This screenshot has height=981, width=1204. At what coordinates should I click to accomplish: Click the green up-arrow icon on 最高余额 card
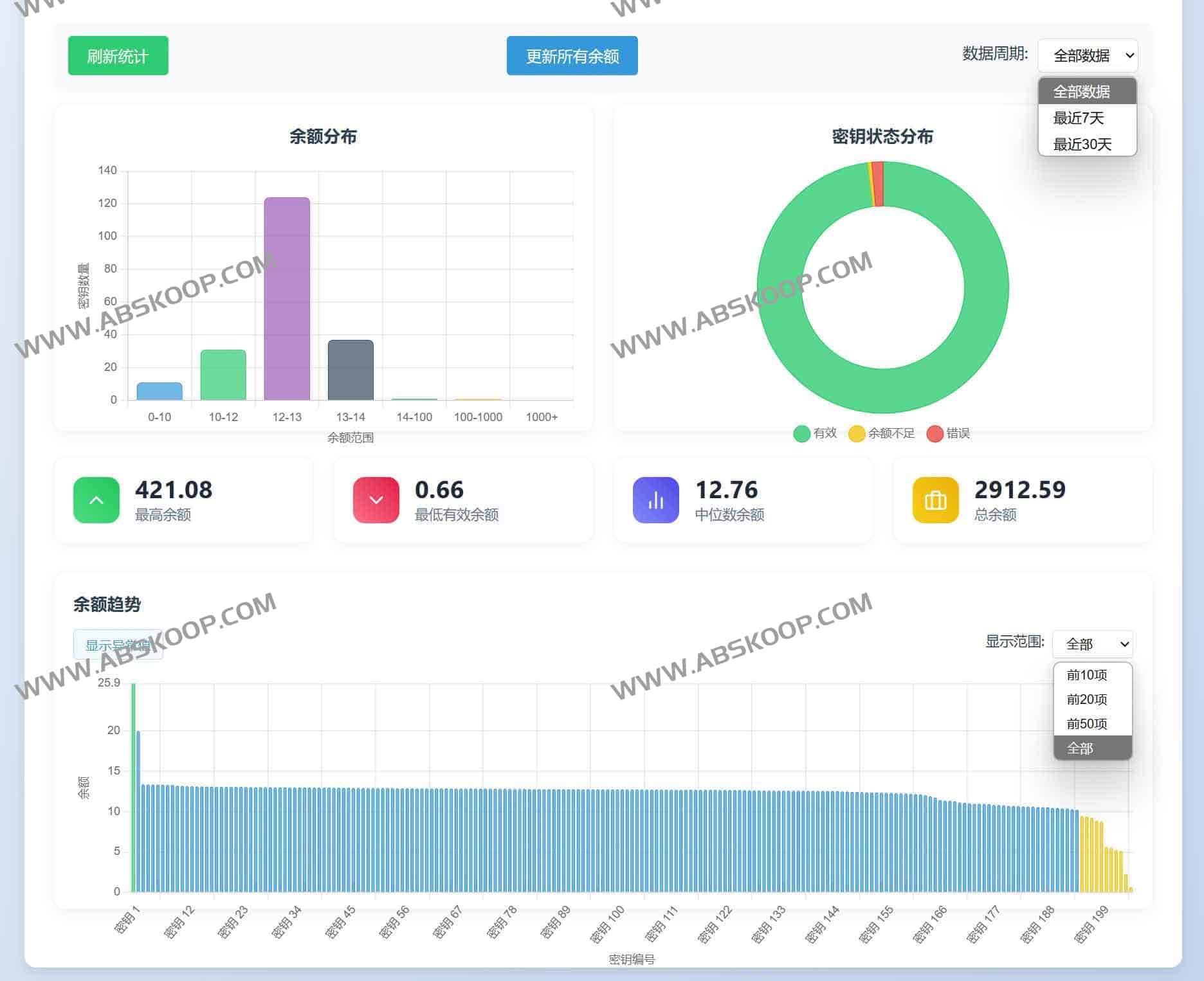coord(96,500)
